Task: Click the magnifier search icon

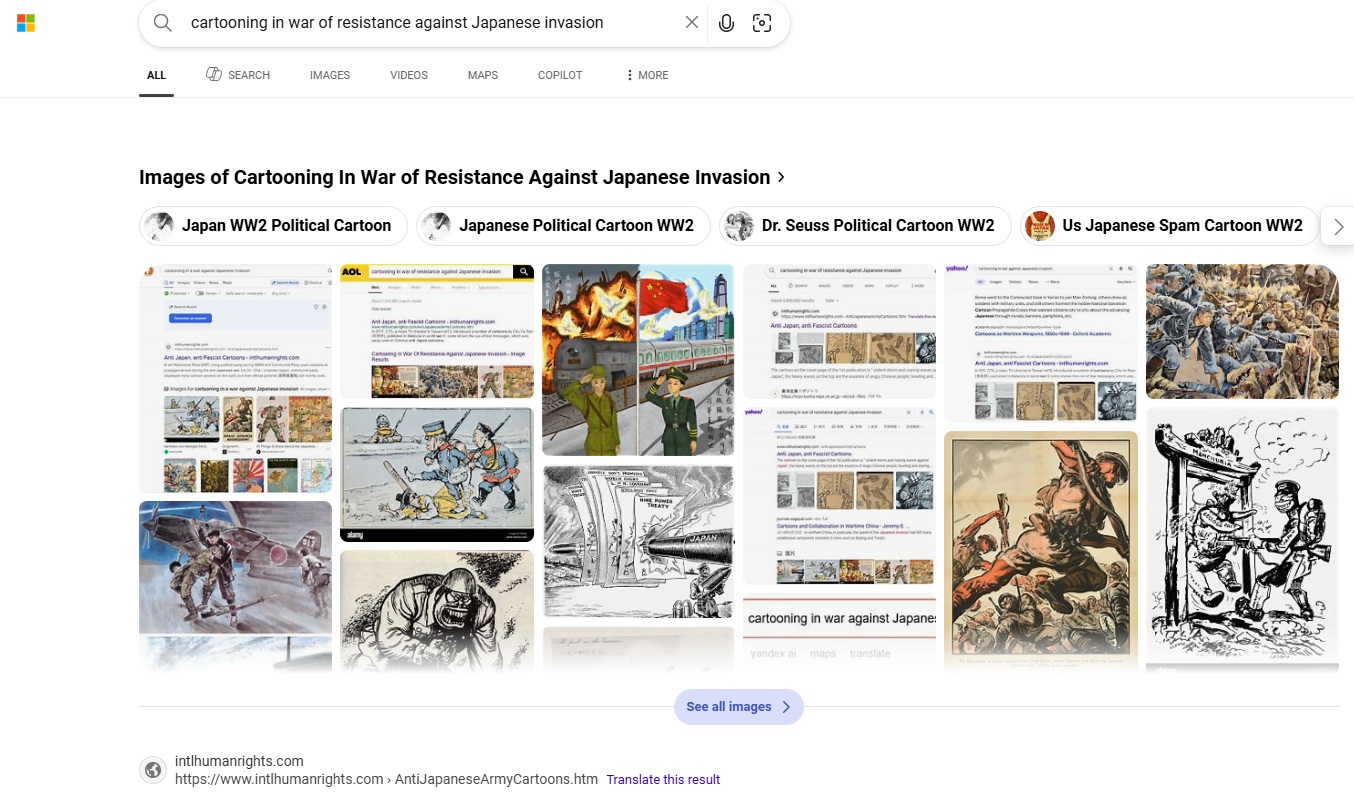Action: click(x=163, y=23)
